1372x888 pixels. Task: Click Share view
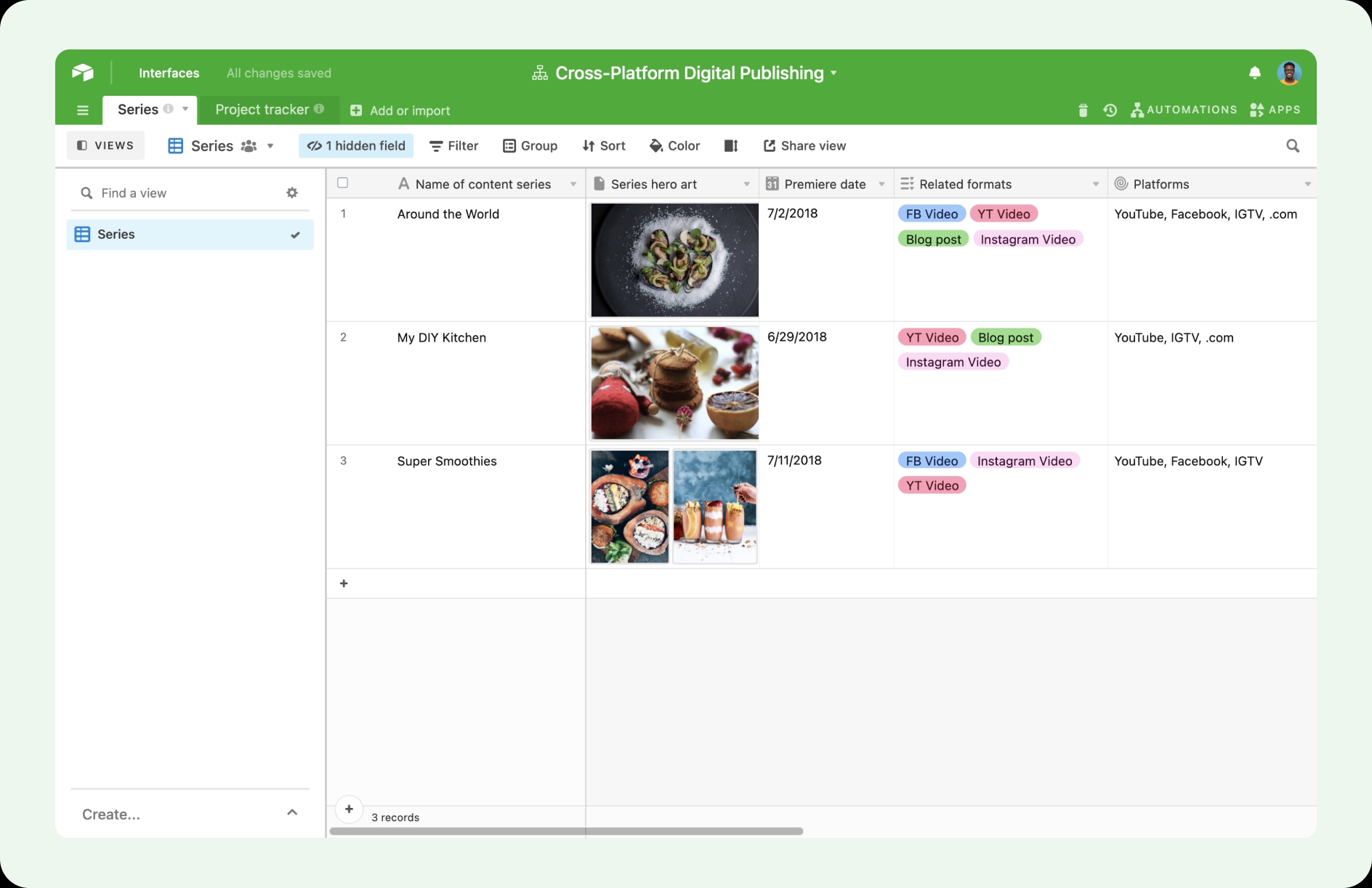[804, 146]
